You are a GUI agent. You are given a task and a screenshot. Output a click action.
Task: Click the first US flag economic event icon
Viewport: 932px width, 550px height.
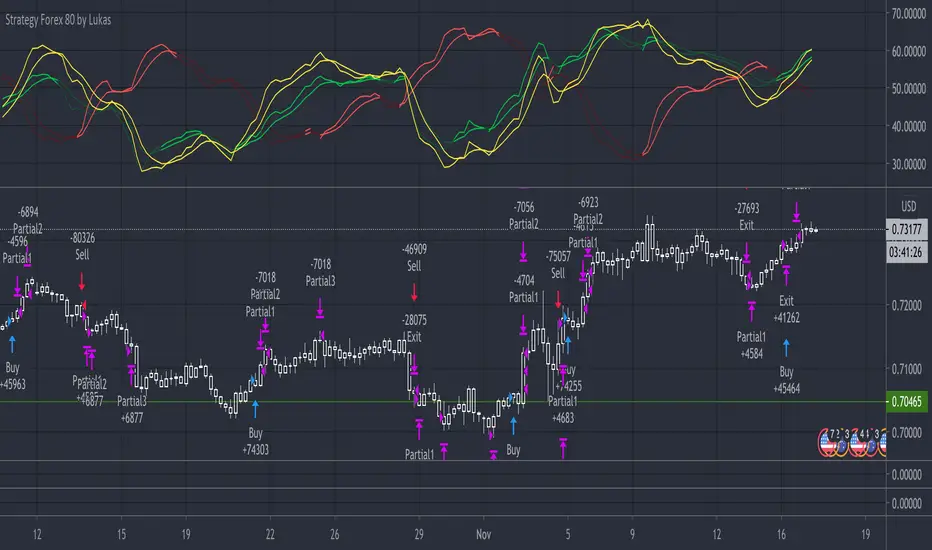[827, 442]
